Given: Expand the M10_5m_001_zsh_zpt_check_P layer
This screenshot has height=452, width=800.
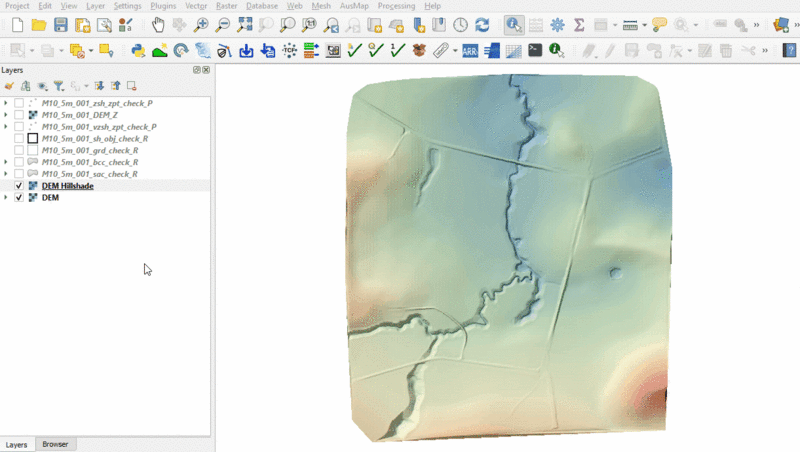Looking at the screenshot, I should click(x=6, y=103).
